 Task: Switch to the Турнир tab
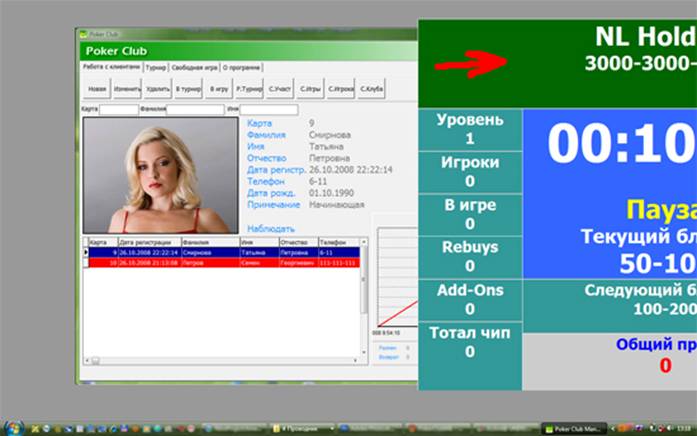[155, 67]
